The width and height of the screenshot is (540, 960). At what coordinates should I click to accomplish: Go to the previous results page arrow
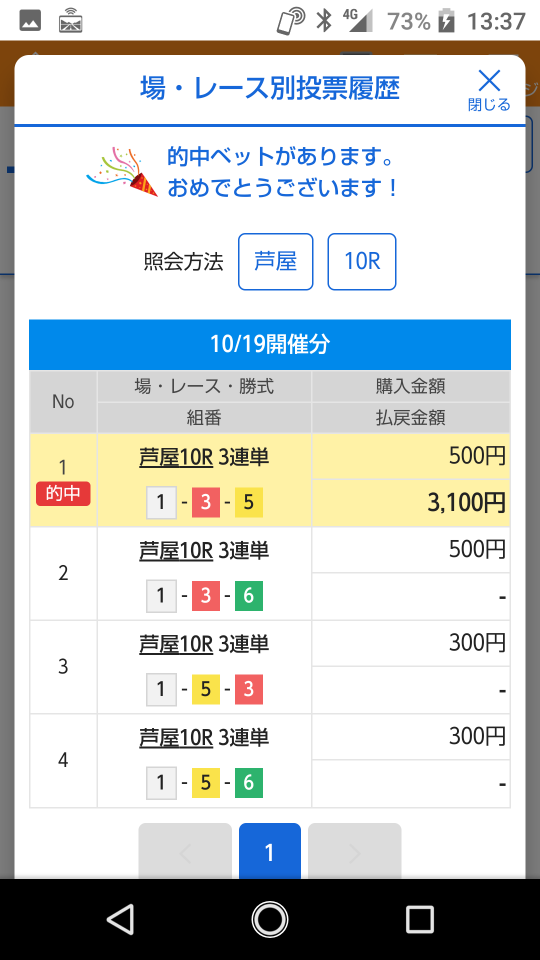point(185,852)
